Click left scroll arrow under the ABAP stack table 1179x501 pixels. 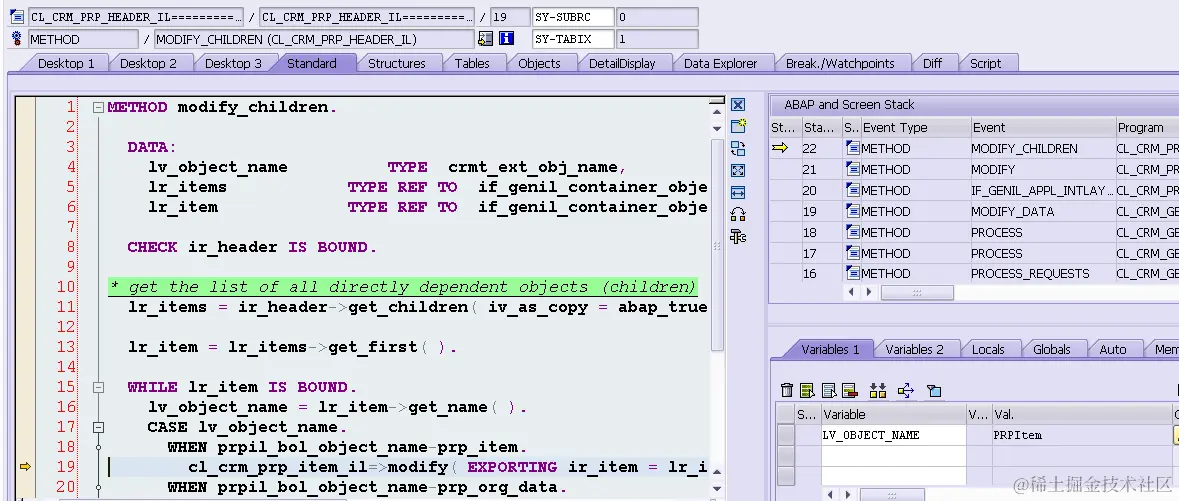click(x=852, y=292)
